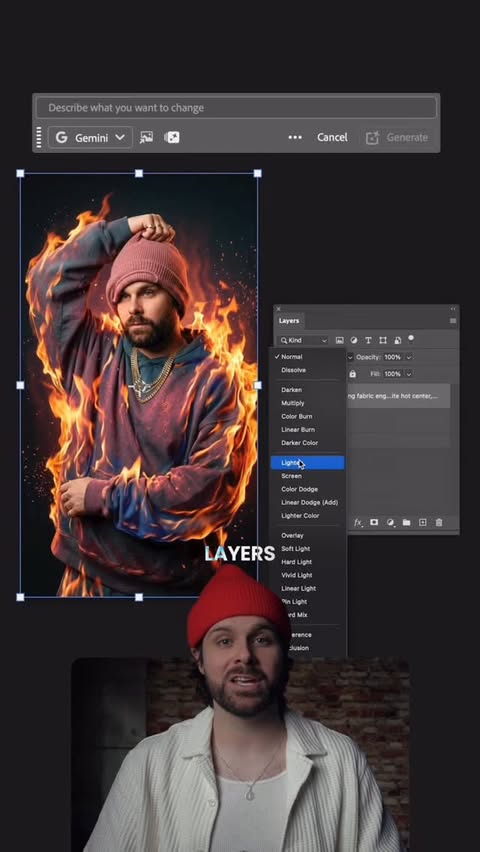Collapse the Layers panel with double arrows
480x852 pixels.
pyautogui.click(x=453, y=309)
